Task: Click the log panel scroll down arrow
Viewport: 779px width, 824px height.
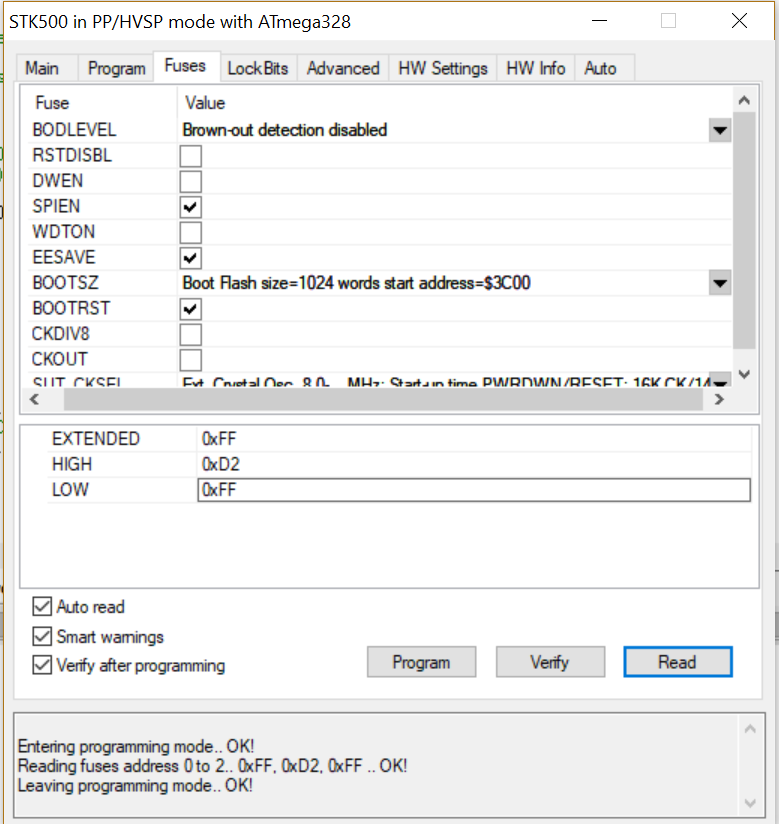Action: pyautogui.click(x=750, y=803)
